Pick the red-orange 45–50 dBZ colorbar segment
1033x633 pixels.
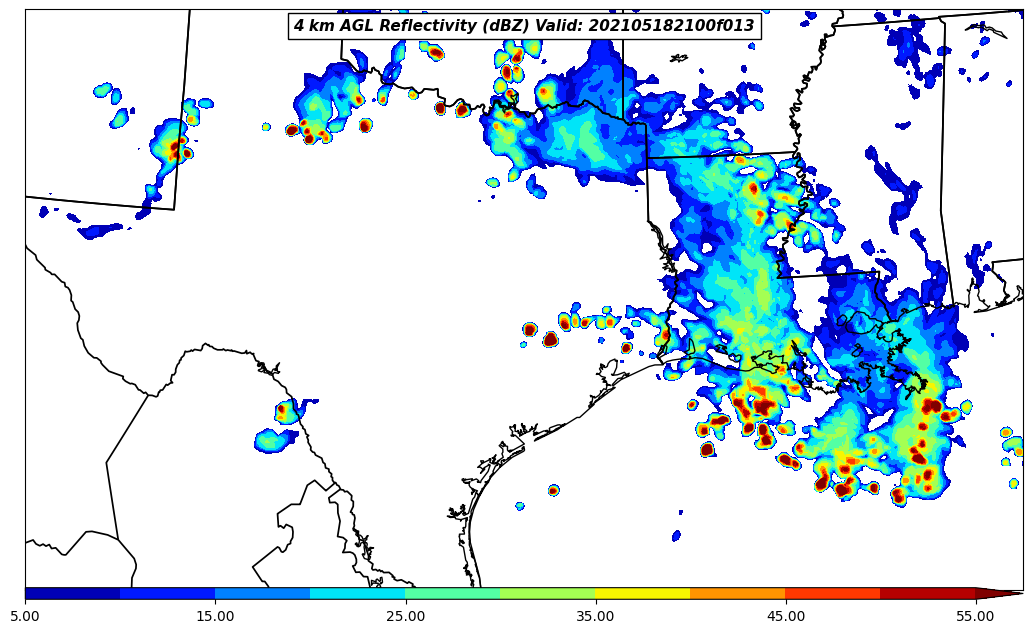tap(832, 593)
